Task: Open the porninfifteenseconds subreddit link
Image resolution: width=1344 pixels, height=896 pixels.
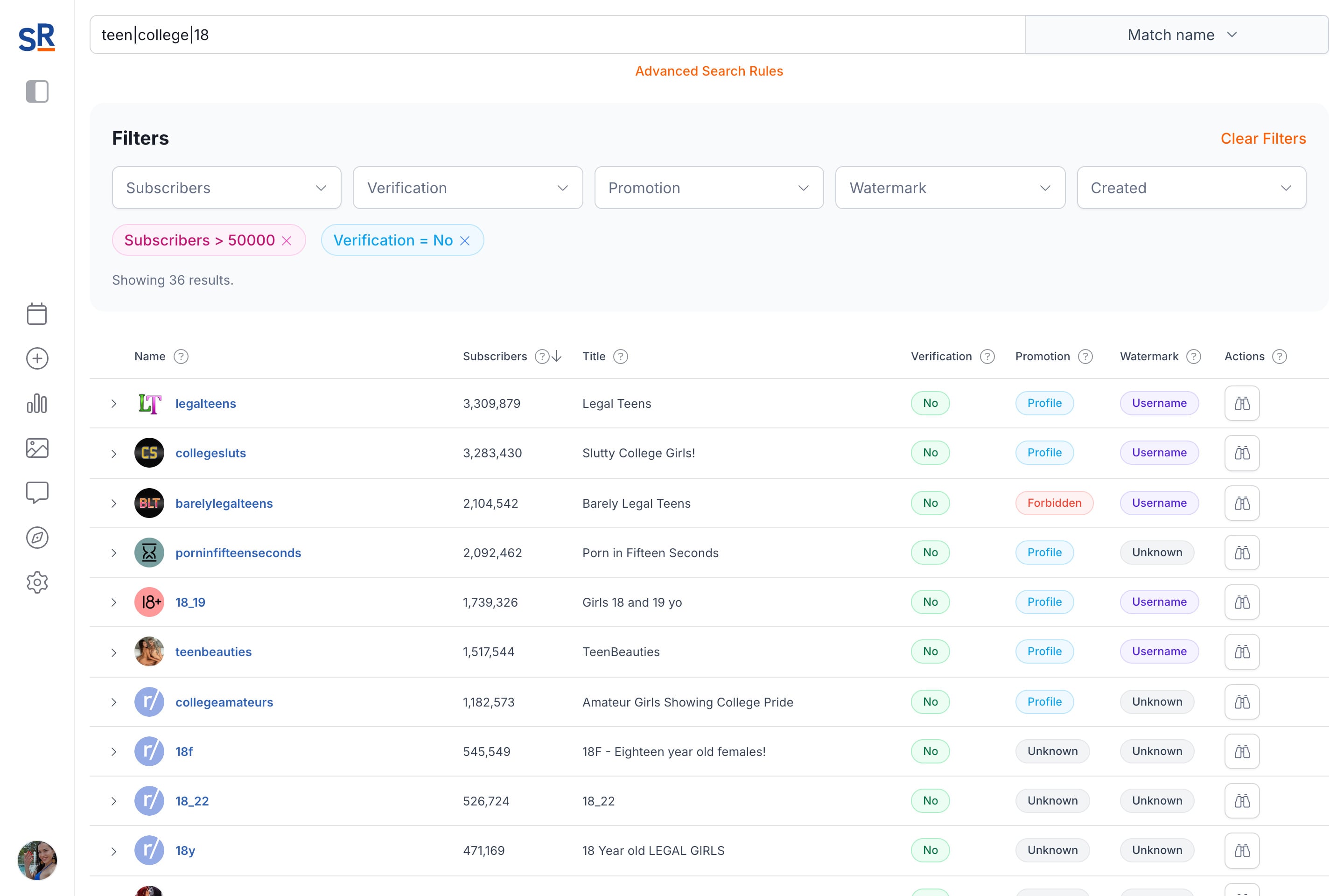Action: pyautogui.click(x=238, y=553)
